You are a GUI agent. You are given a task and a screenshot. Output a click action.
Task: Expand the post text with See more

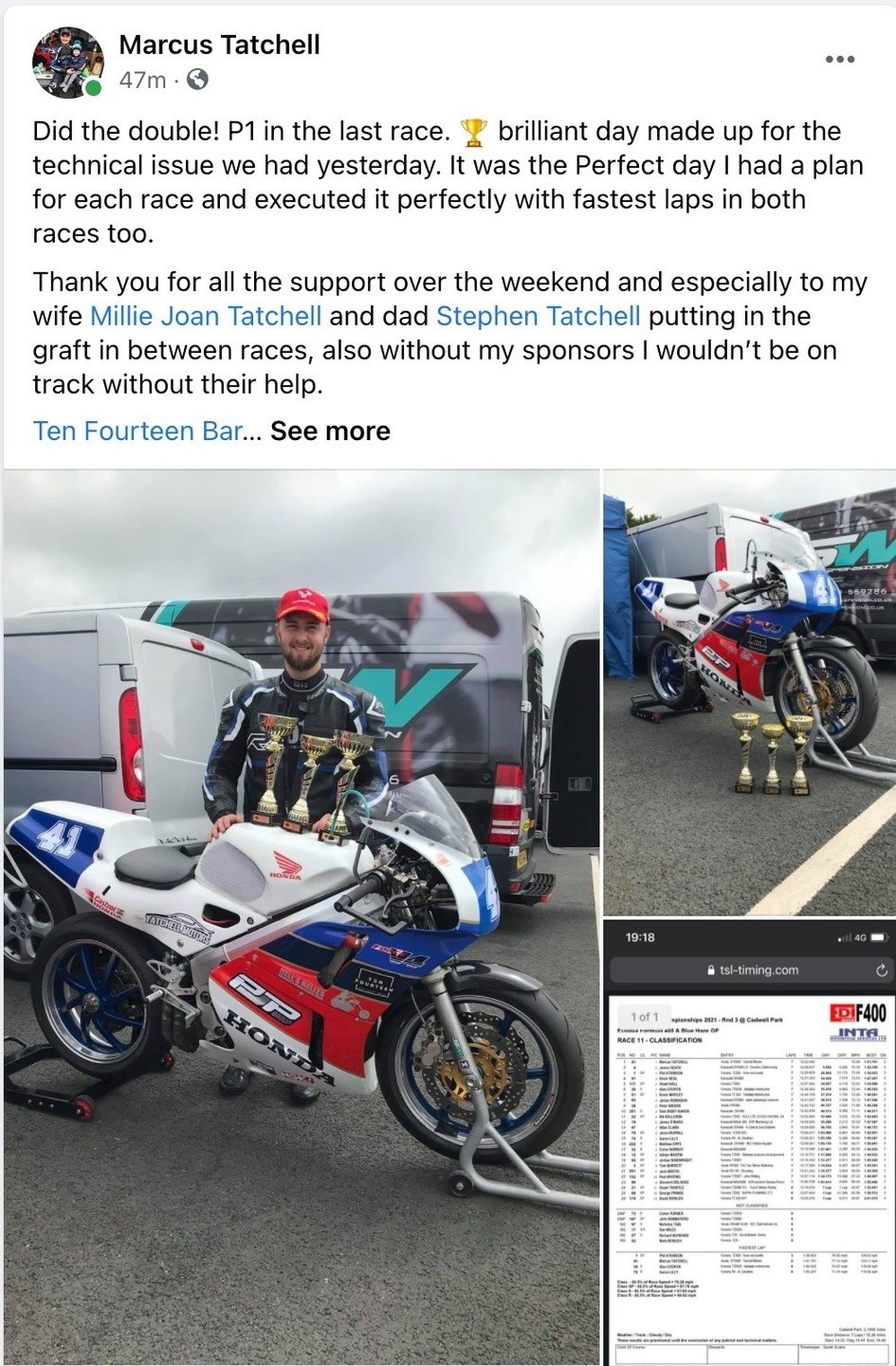tap(330, 431)
